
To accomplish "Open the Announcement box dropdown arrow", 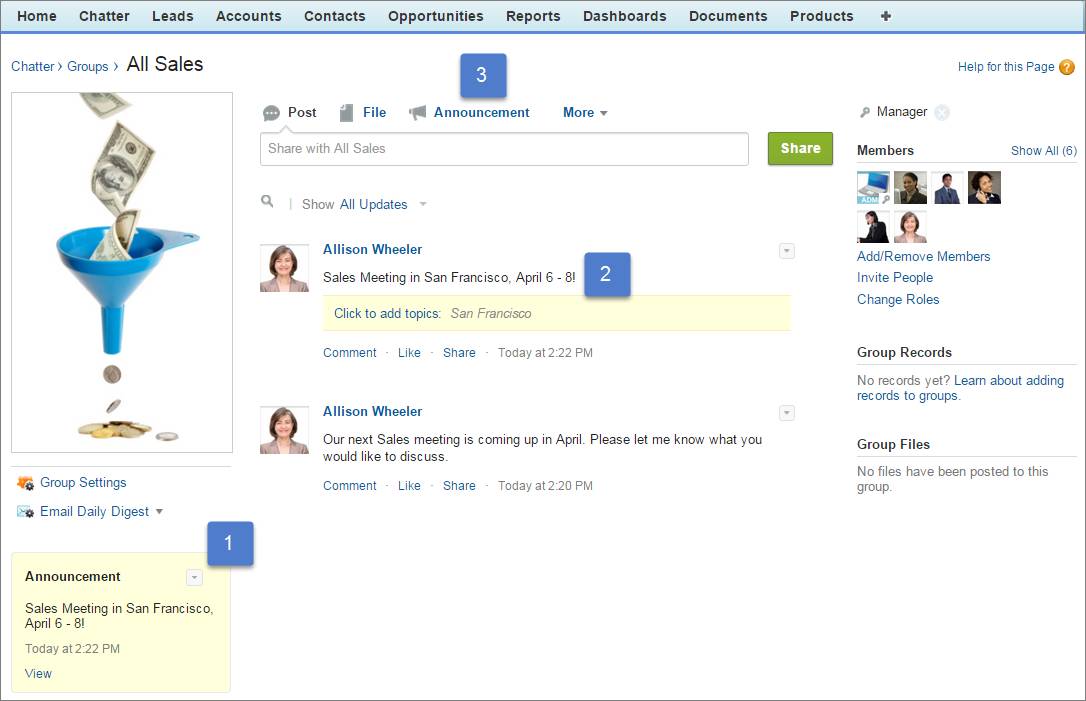I will pos(195,577).
